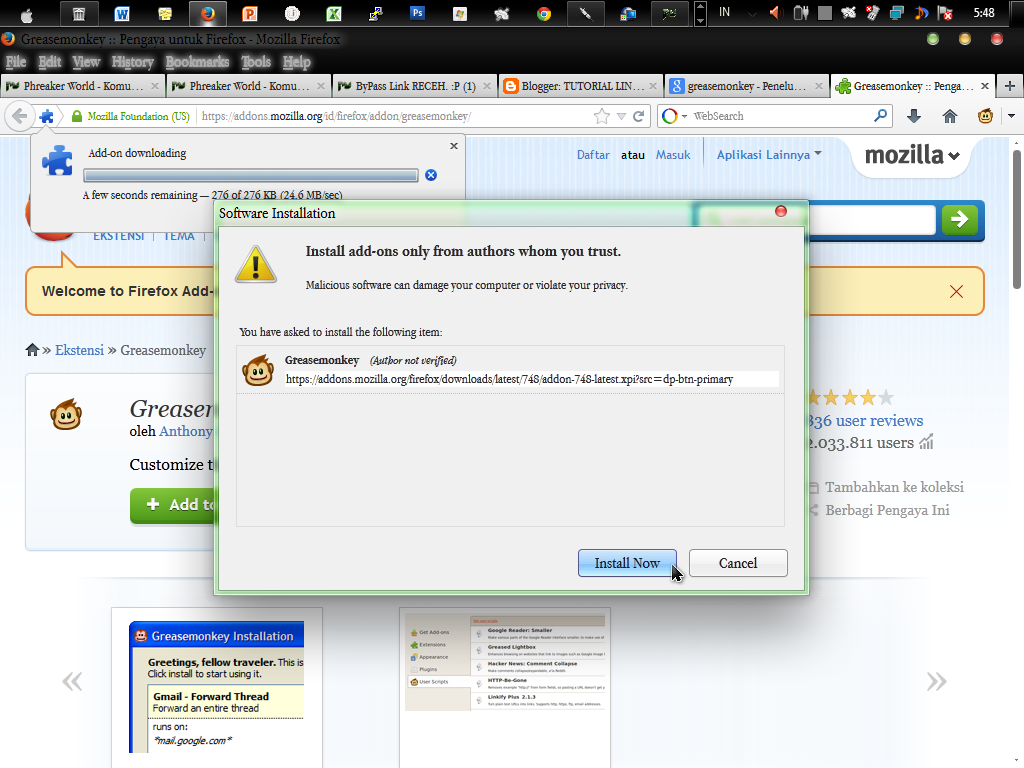
Task: Reload the page with the refresh icon
Action: [637, 116]
